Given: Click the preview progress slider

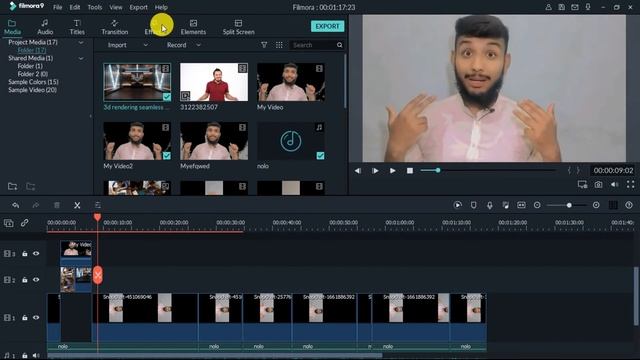Looking at the screenshot, I should [489, 170].
